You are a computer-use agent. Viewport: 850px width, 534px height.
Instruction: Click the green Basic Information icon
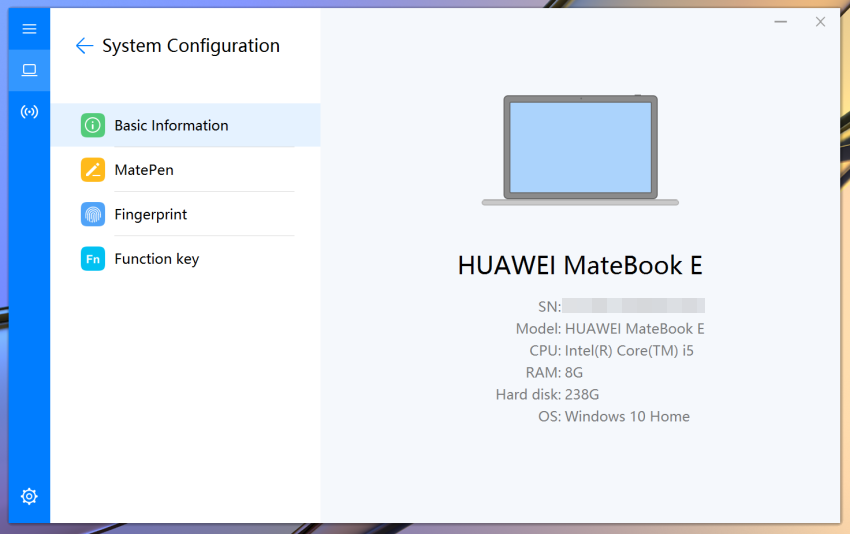[x=93, y=125]
